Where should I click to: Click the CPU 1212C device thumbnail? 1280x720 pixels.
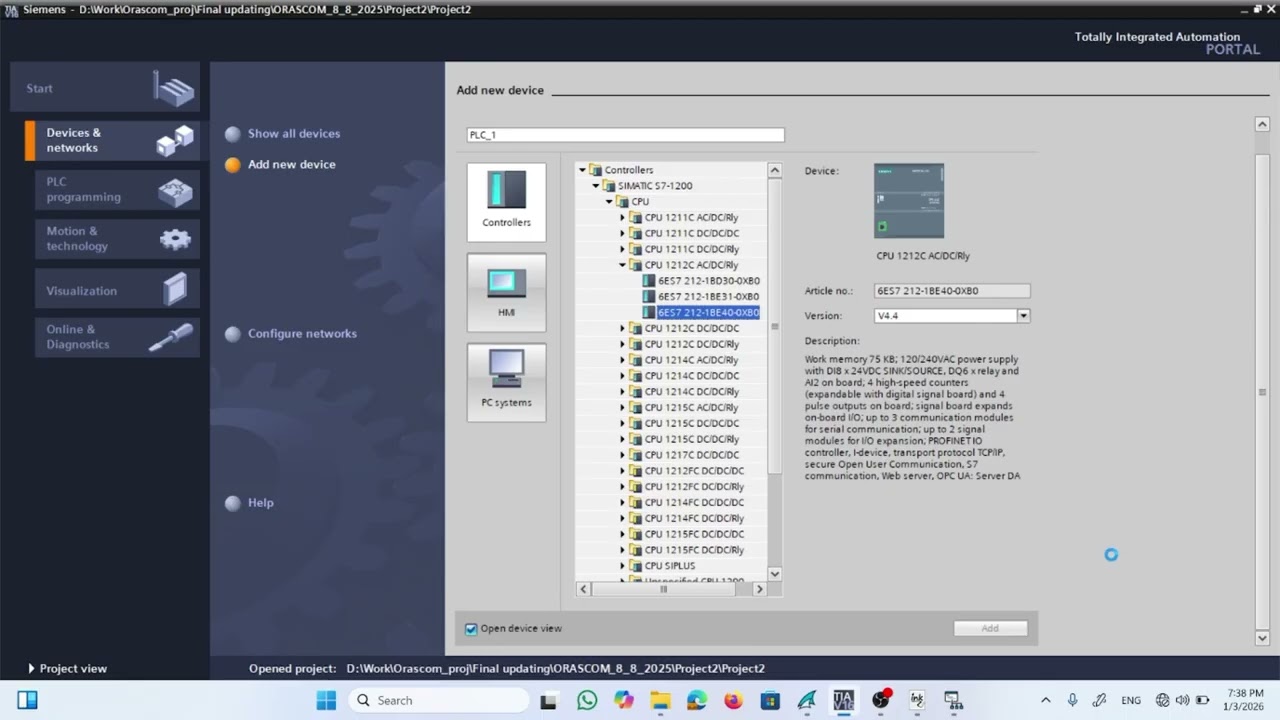(909, 201)
